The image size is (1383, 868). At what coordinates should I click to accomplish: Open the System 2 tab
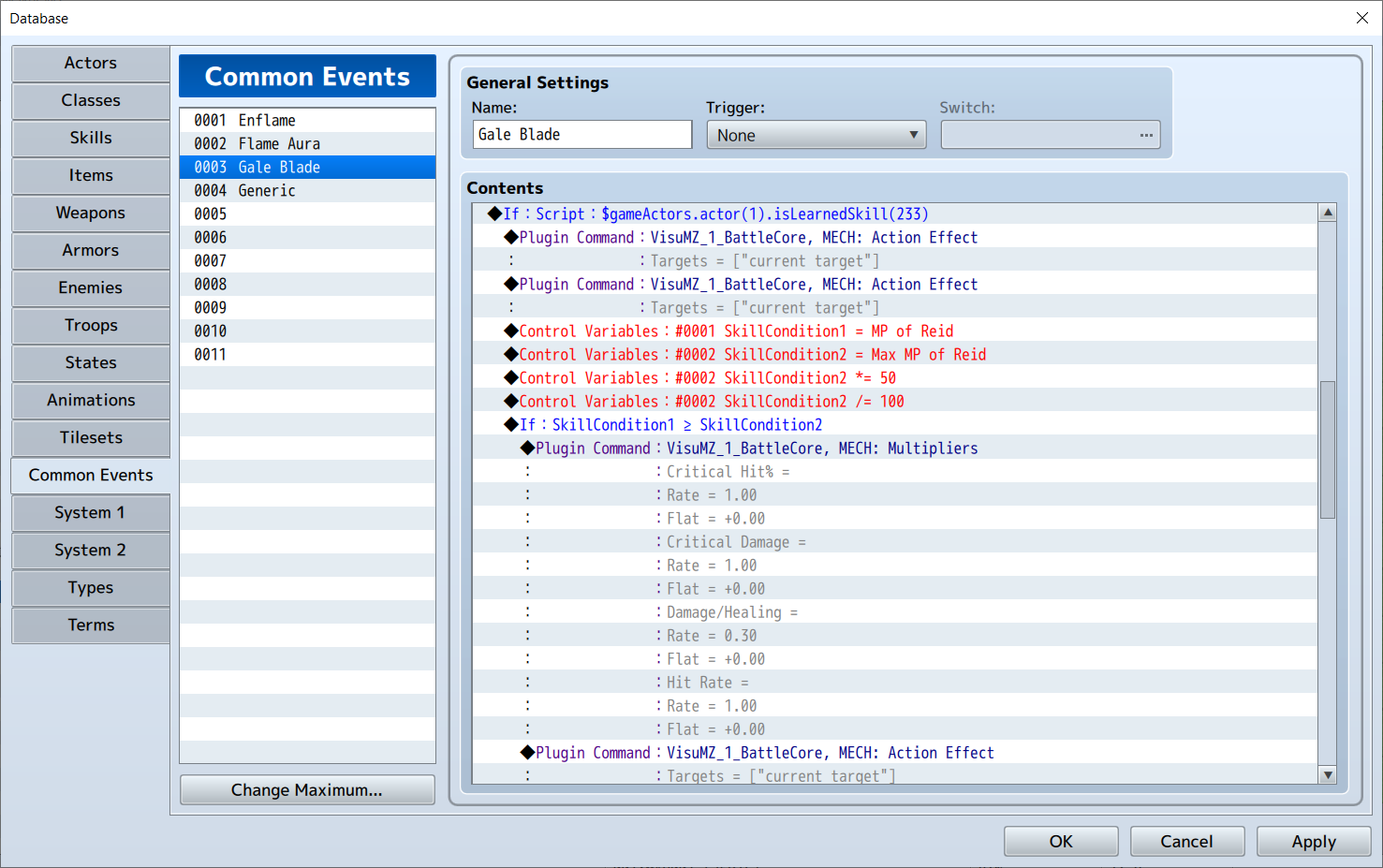coord(91,551)
